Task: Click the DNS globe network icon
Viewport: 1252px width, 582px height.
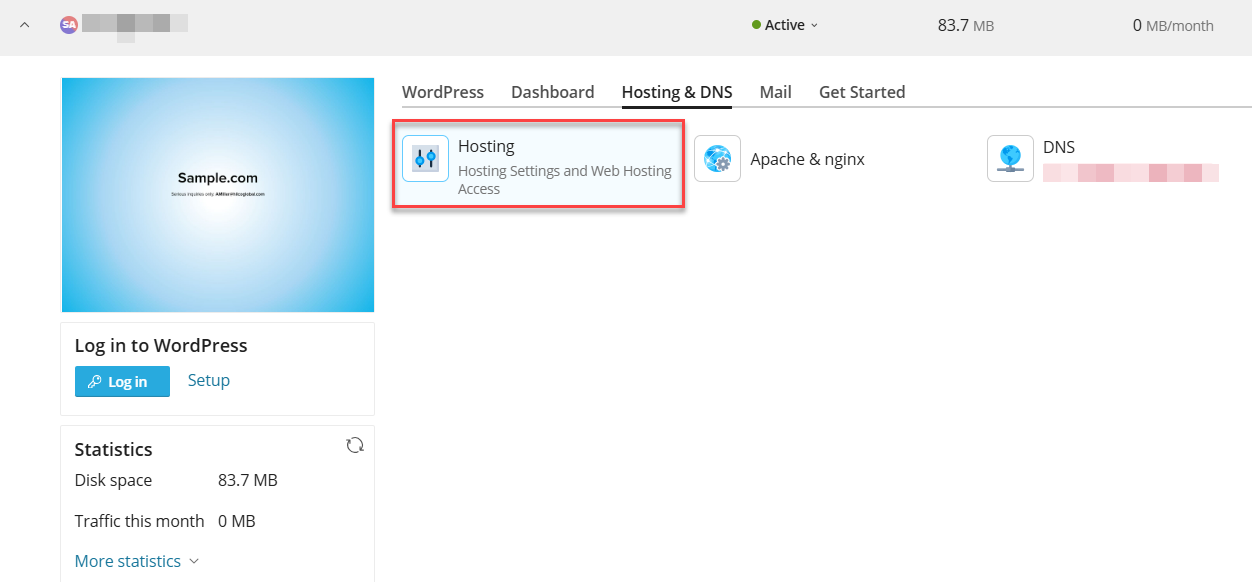Action: 1010,158
